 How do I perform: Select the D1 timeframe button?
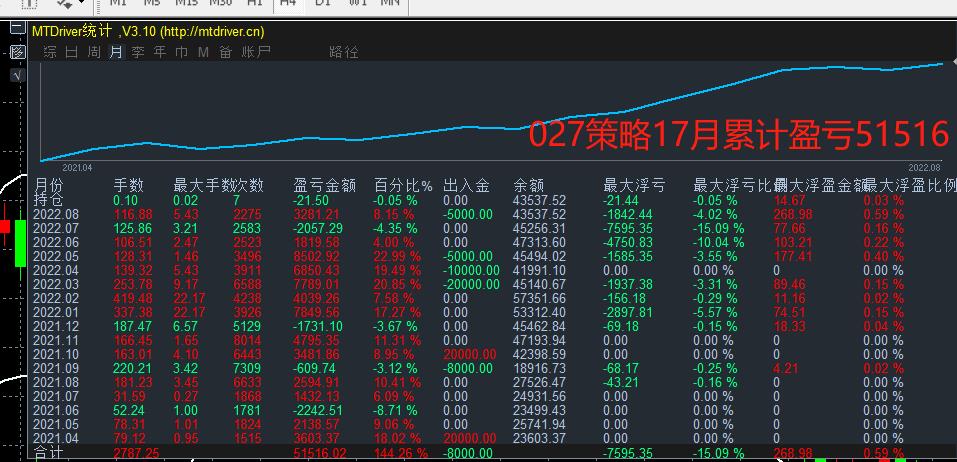[323, 3]
